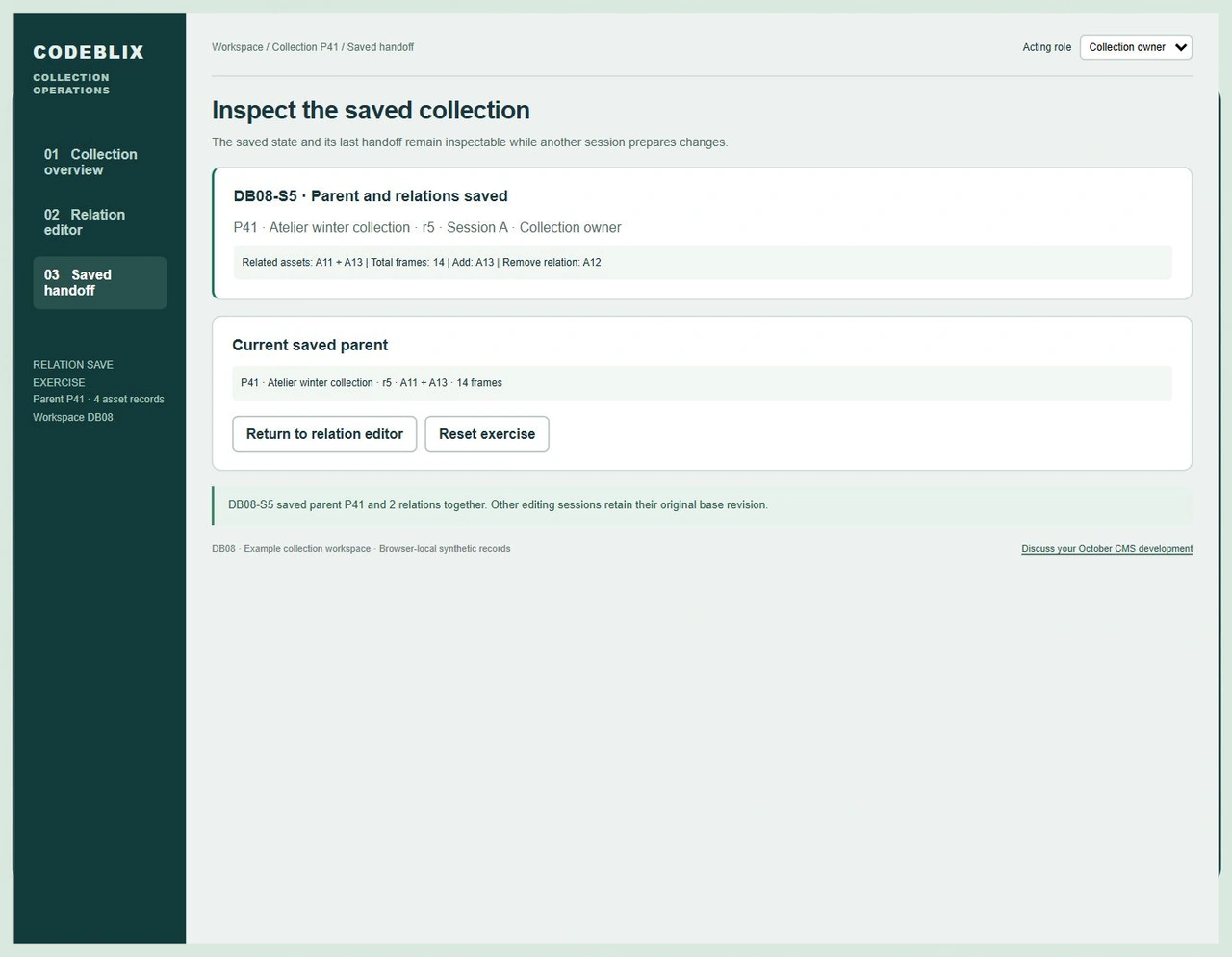Viewport: 1232px width, 957px height.
Task: Open the Acting role dropdown
Action: 1136,47
